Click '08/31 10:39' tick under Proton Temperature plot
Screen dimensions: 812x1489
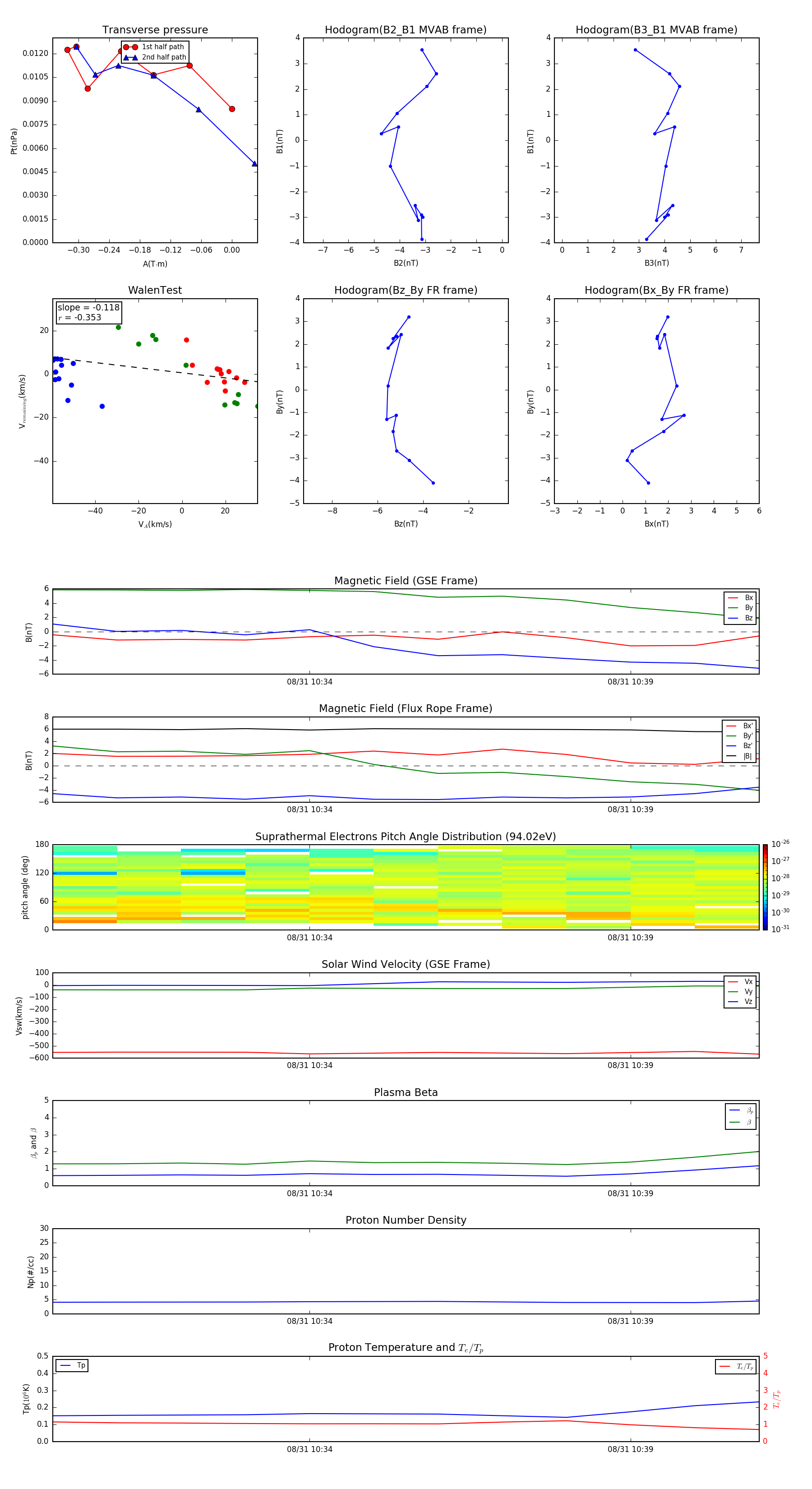click(631, 1449)
